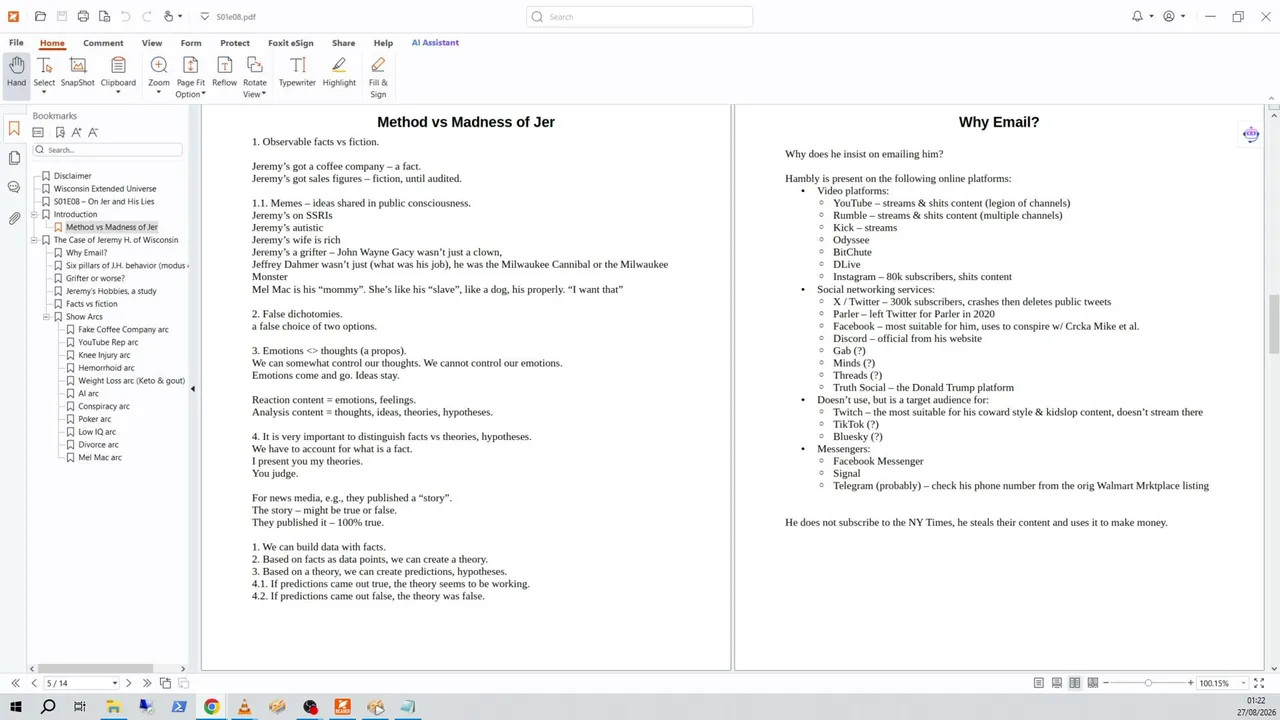The width and height of the screenshot is (1280, 720).
Task: Open the user account icon
Action: (x=1169, y=16)
